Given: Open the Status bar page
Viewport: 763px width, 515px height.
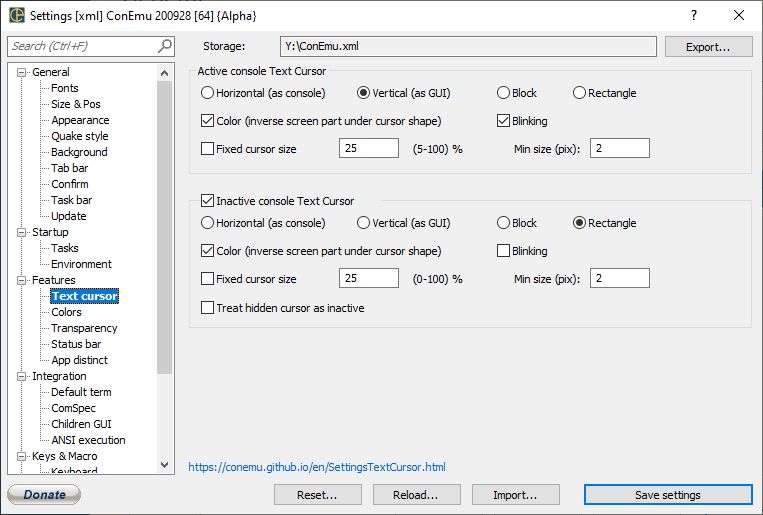Looking at the screenshot, I should point(76,344).
